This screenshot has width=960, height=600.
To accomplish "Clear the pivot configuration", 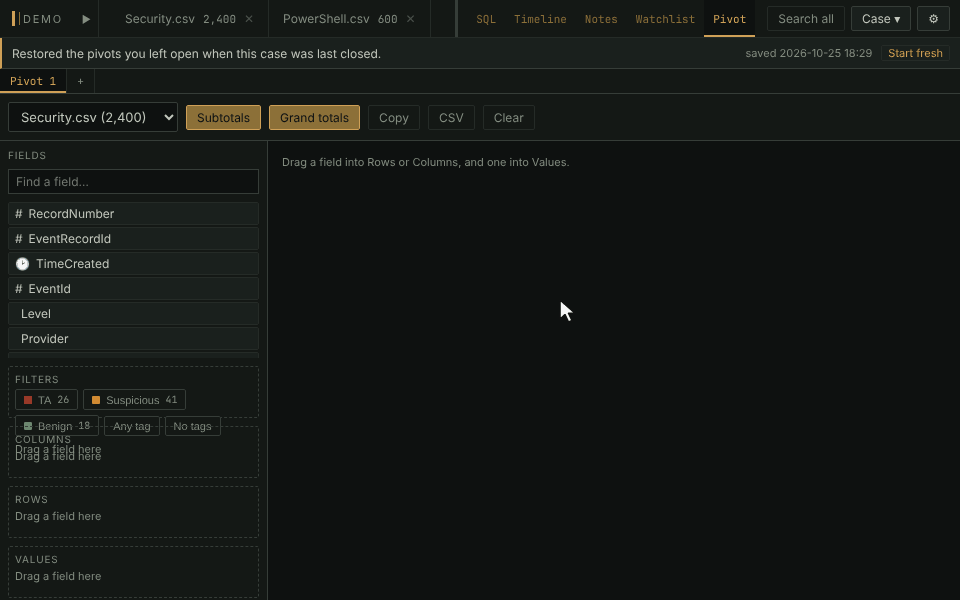I will pyautogui.click(x=509, y=118).
